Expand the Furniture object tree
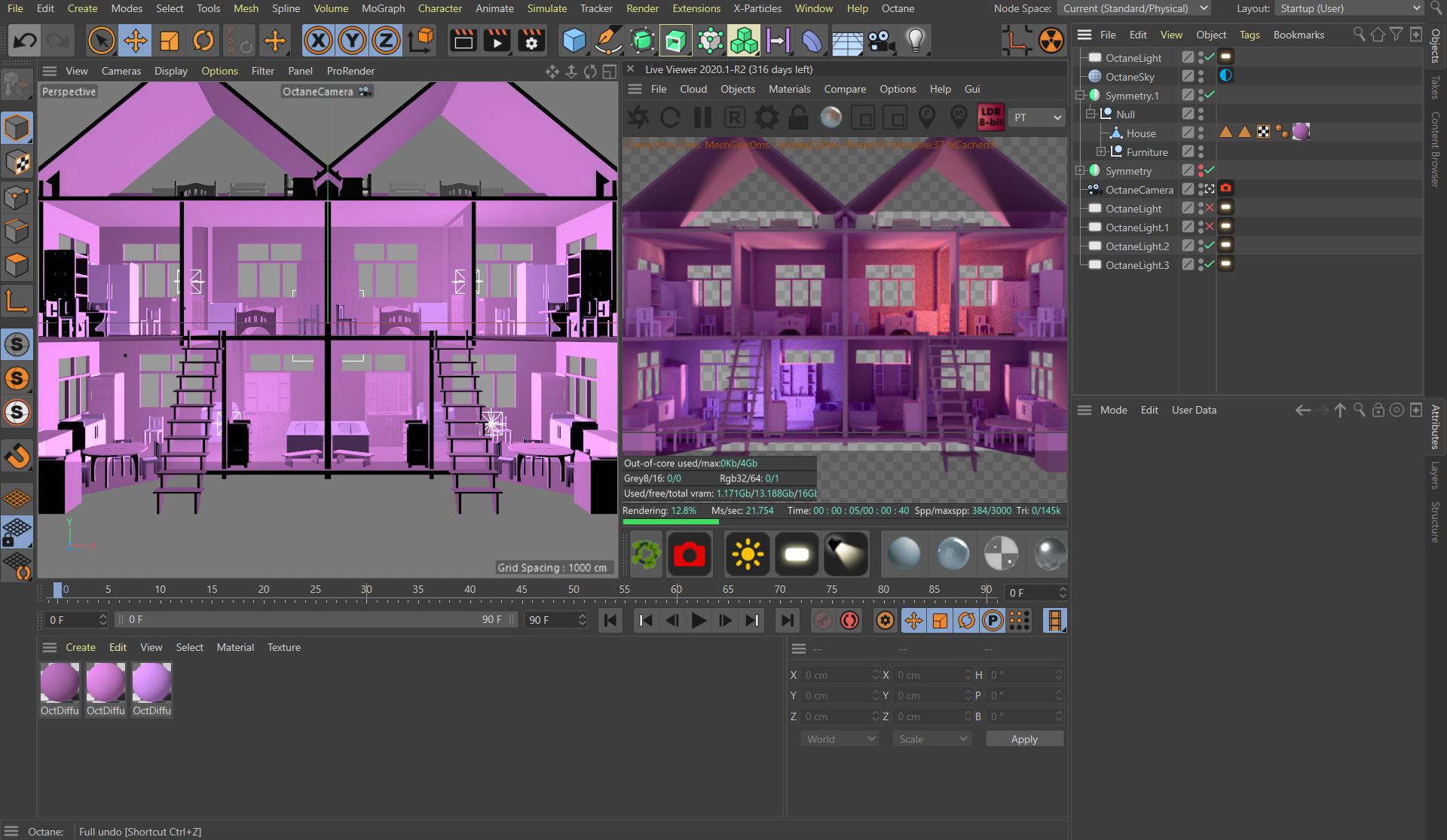This screenshot has height=840, width=1447. pyautogui.click(x=1101, y=151)
